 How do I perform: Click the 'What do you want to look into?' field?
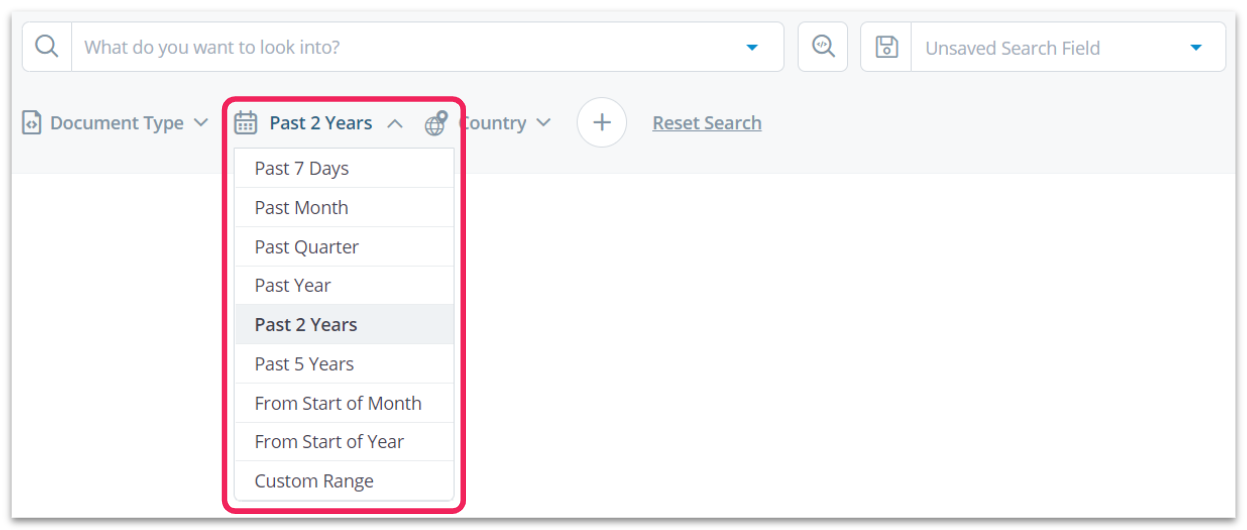tap(400, 47)
